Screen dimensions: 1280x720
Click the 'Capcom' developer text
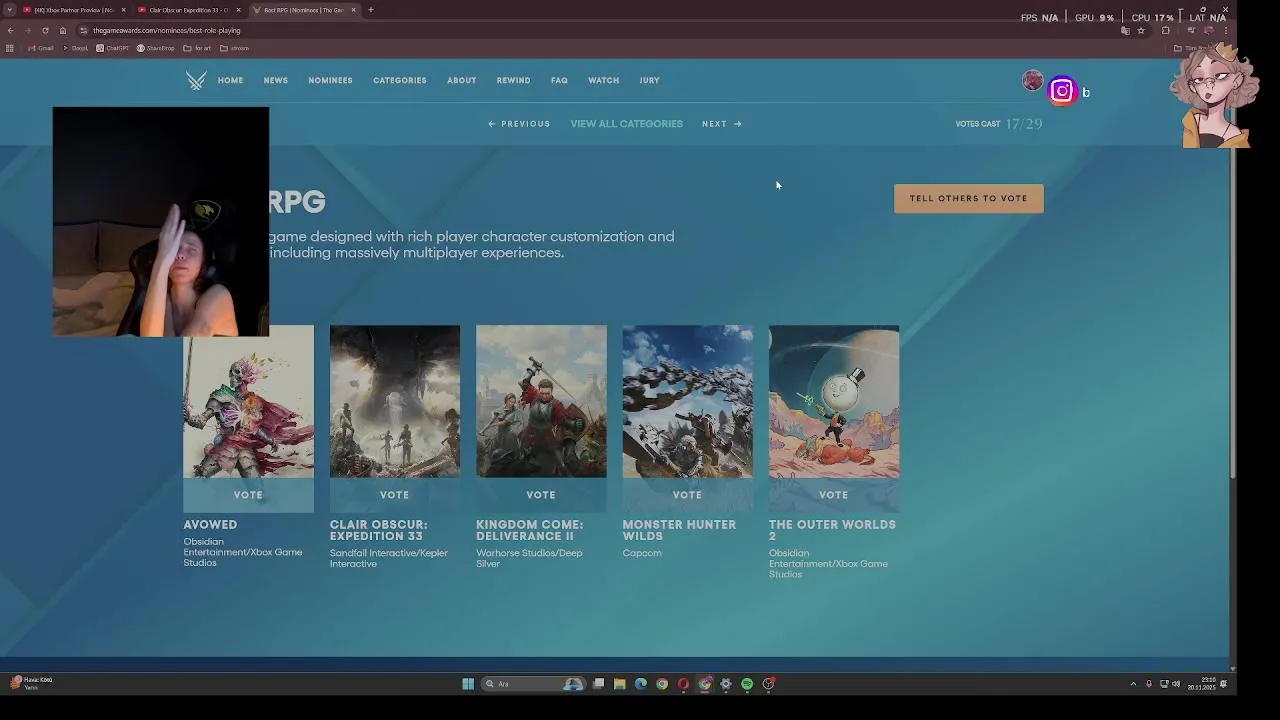642,553
